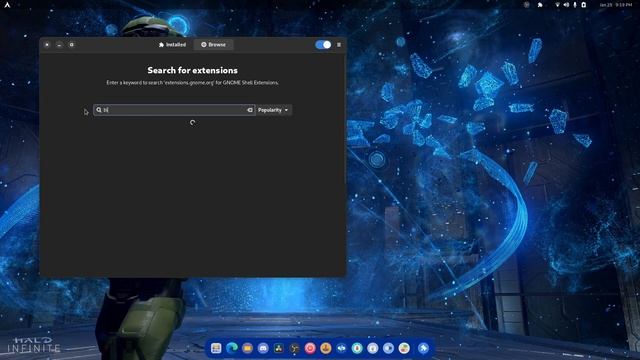Open the first dock app with the grid icon
Image resolution: width=640 pixels, height=360 pixels.
pyautogui.click(x=216, y=348)
